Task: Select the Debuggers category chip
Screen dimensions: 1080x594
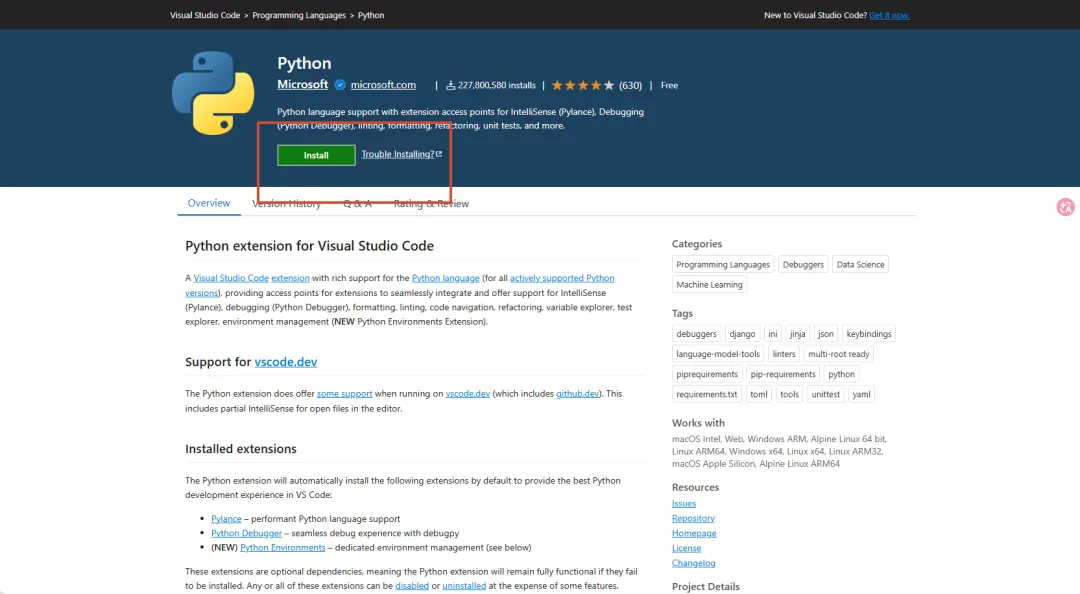Action: (803, 265)
